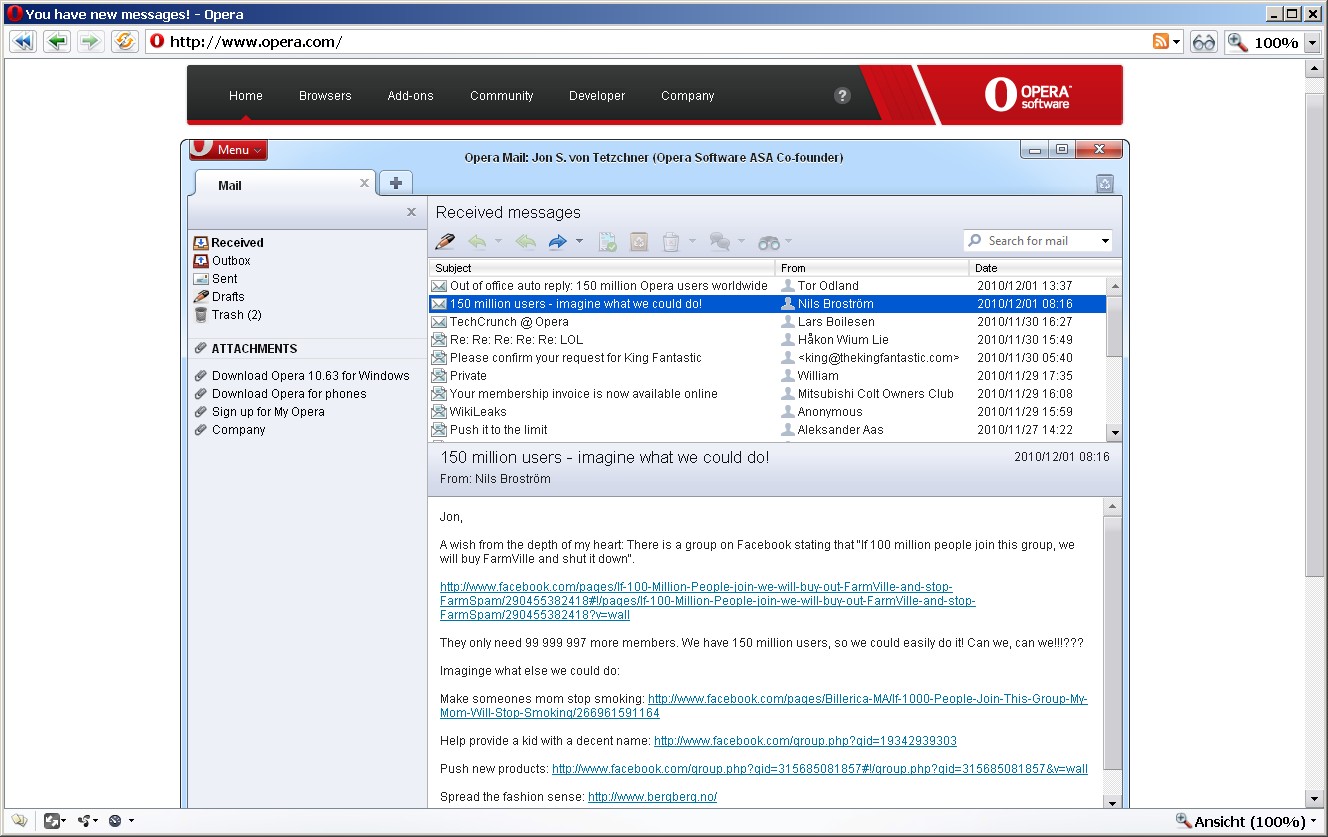
Task: Select the Mail tab
Action: 229,184
